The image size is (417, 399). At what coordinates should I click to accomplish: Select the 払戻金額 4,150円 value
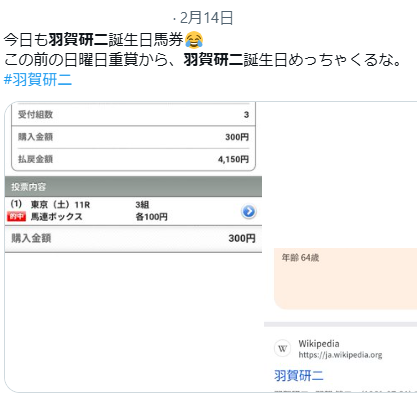point(233,159)
